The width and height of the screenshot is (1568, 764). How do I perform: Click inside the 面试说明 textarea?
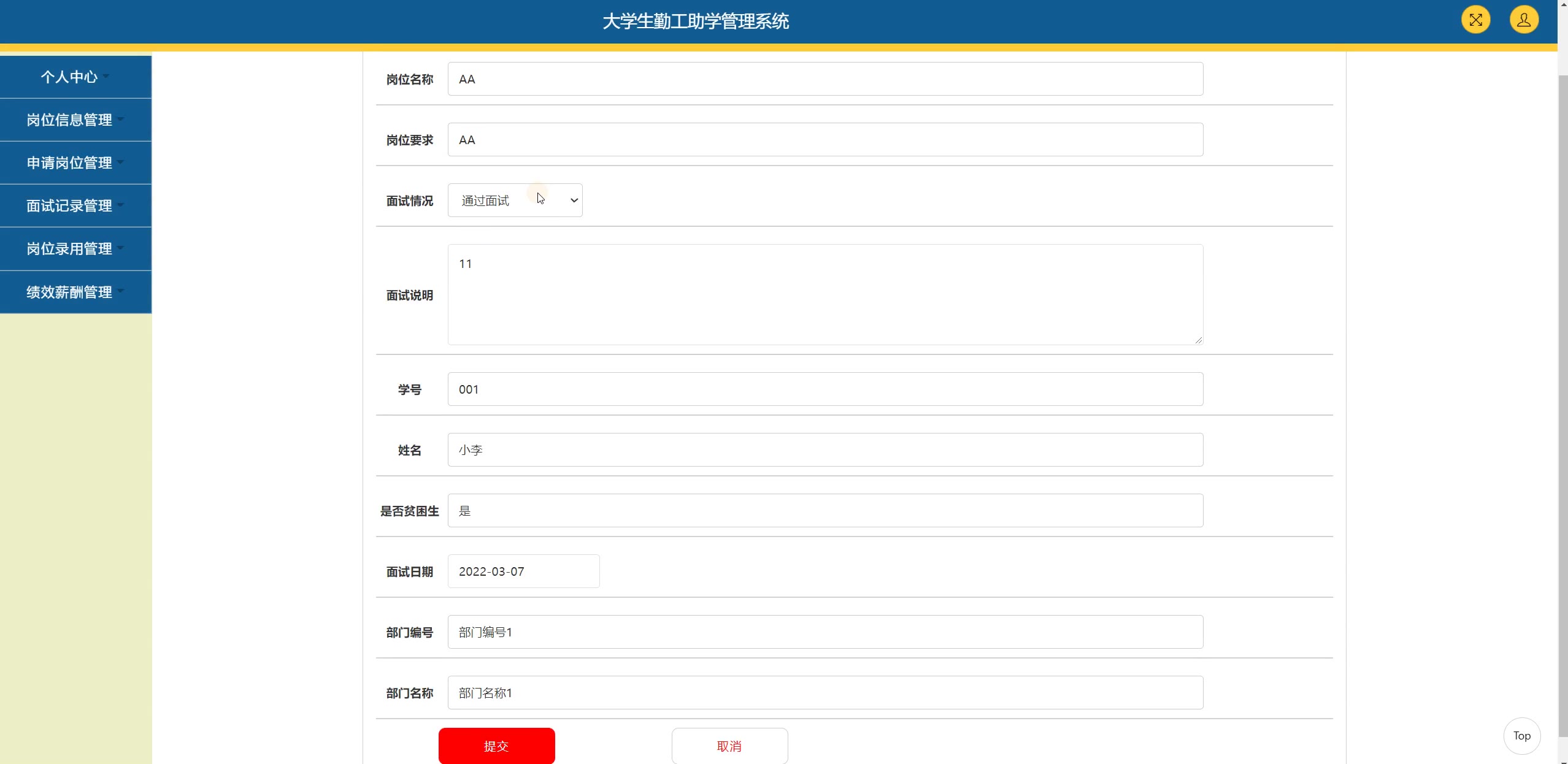coord(825,295)
